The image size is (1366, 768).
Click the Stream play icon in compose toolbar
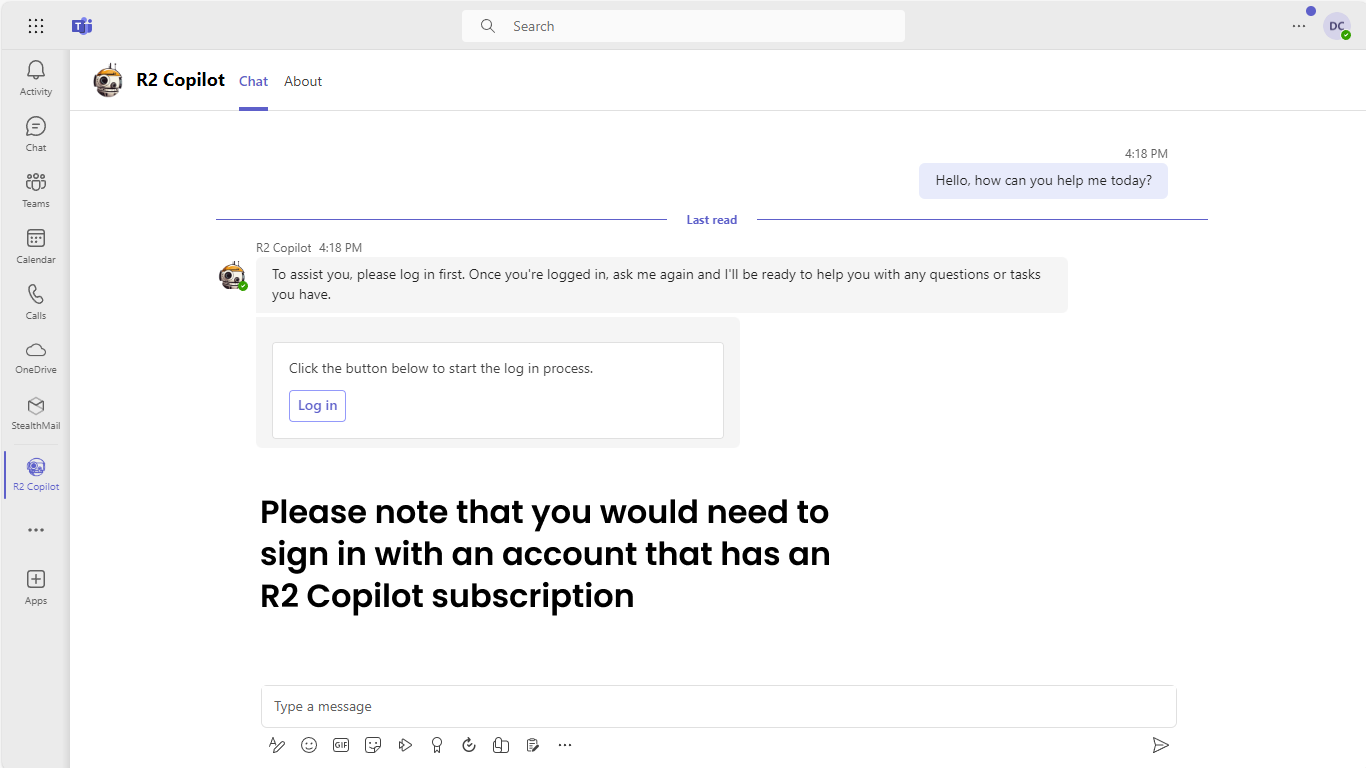click(x=405, y=745)
